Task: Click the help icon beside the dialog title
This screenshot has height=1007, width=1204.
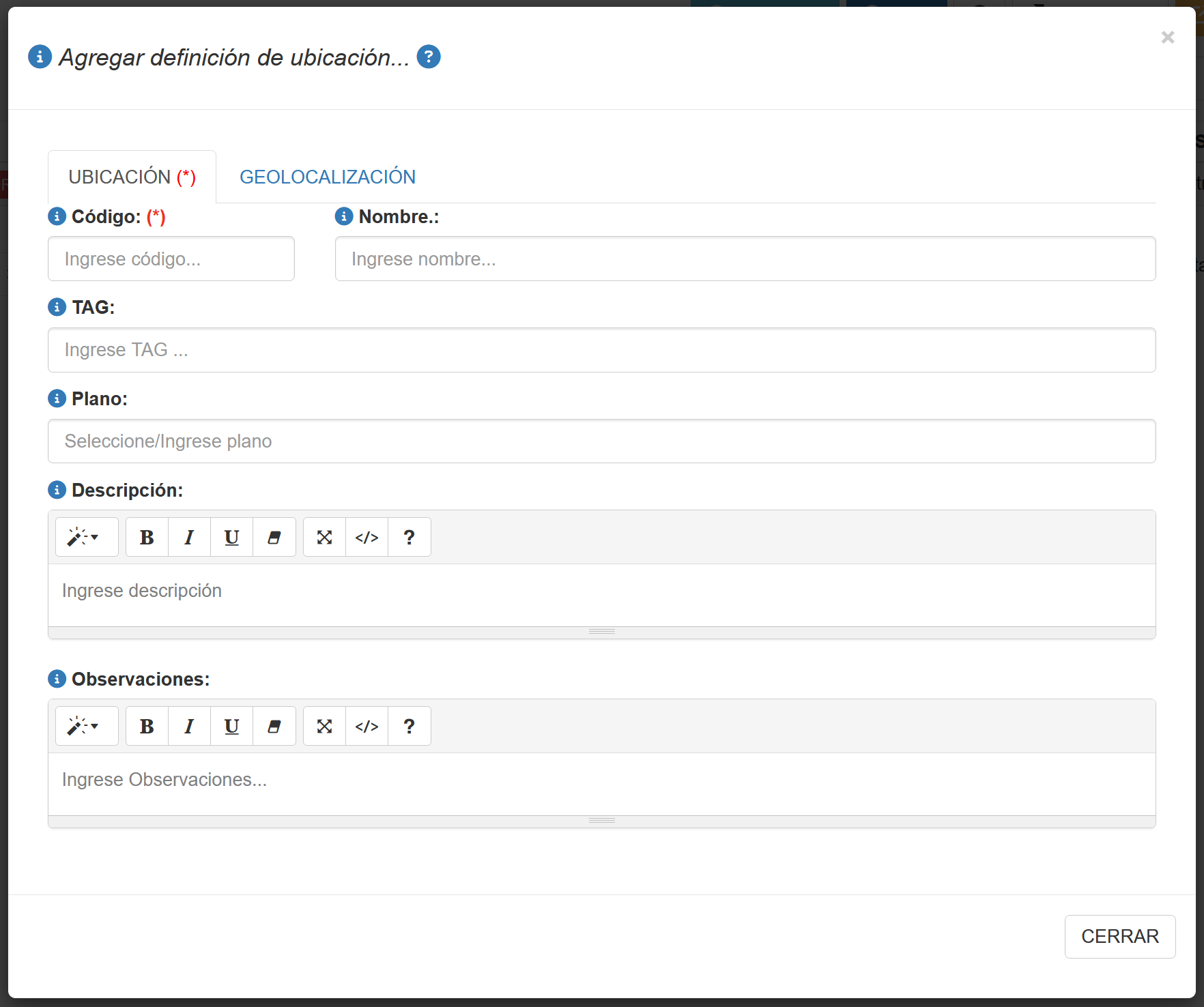Action: coord(429,57)
